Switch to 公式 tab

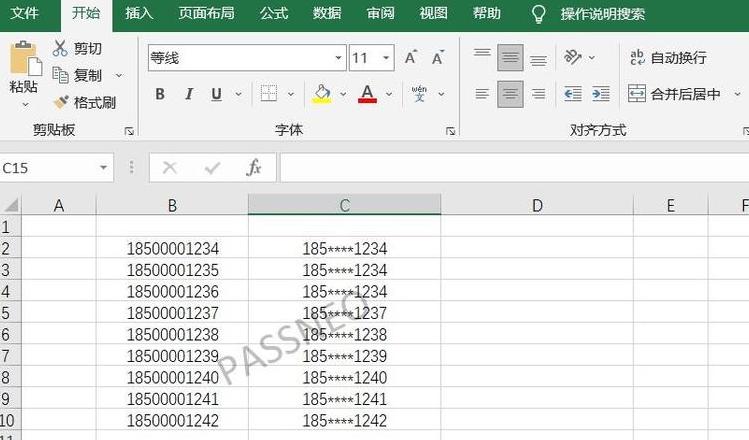pos(274,13)
